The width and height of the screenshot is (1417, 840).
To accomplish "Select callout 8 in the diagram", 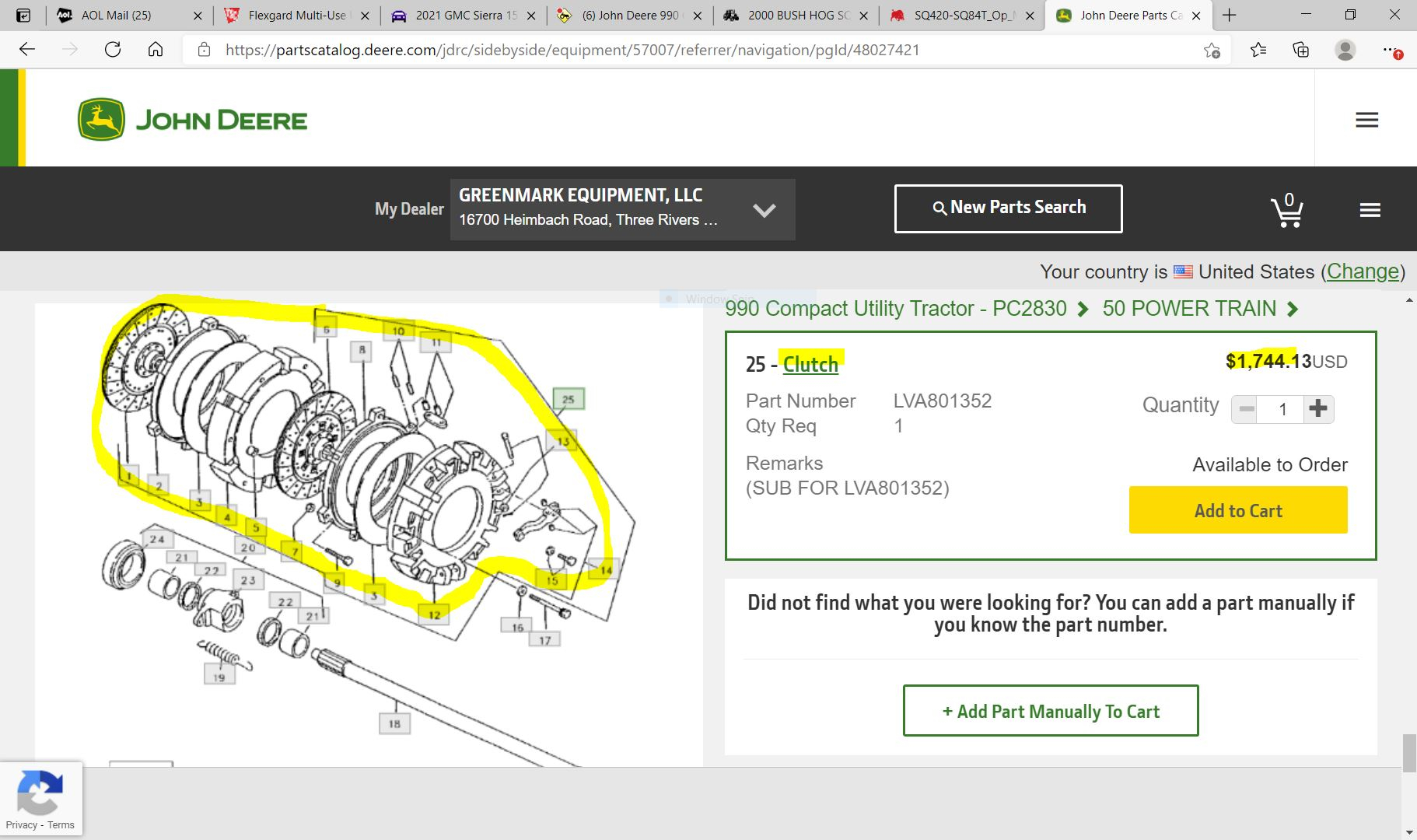I will tap(362, 351).
